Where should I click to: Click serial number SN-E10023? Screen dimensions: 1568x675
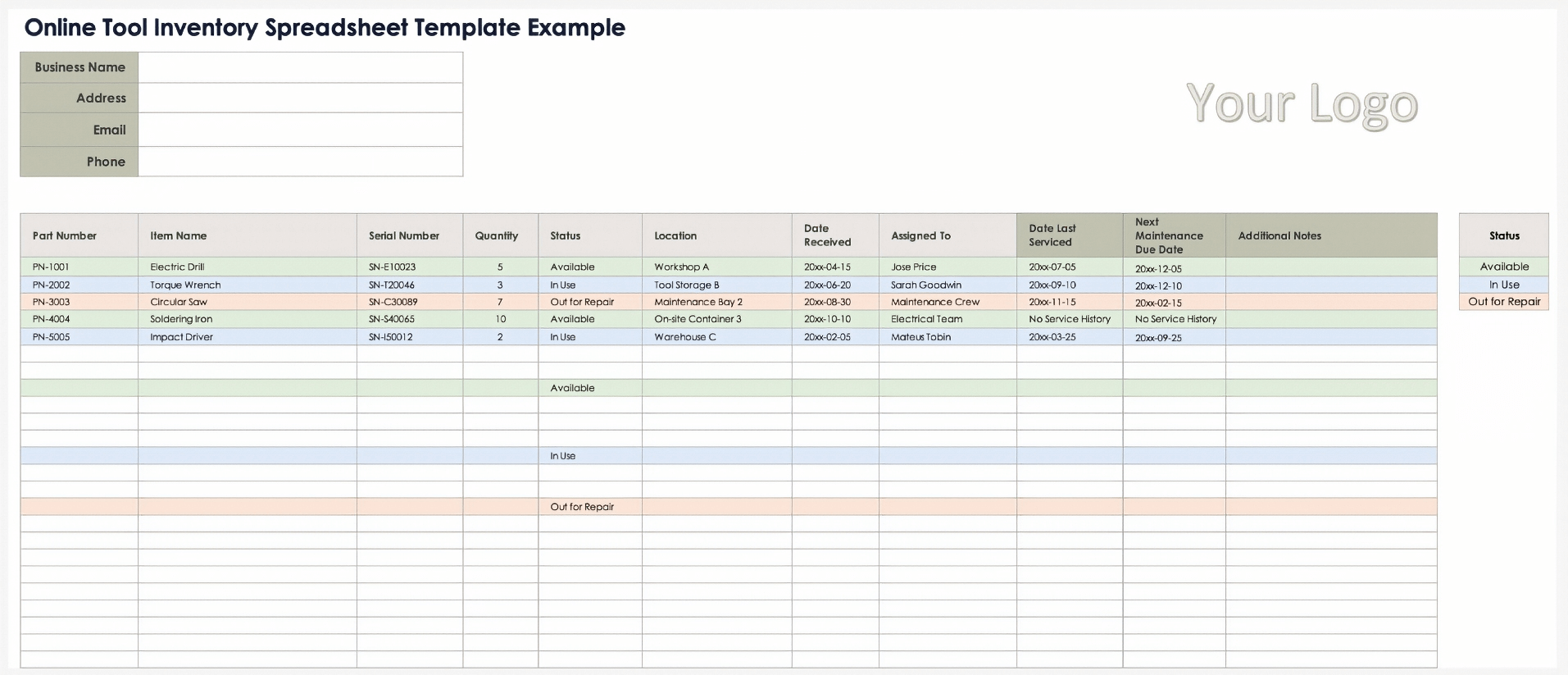point(410,267)
